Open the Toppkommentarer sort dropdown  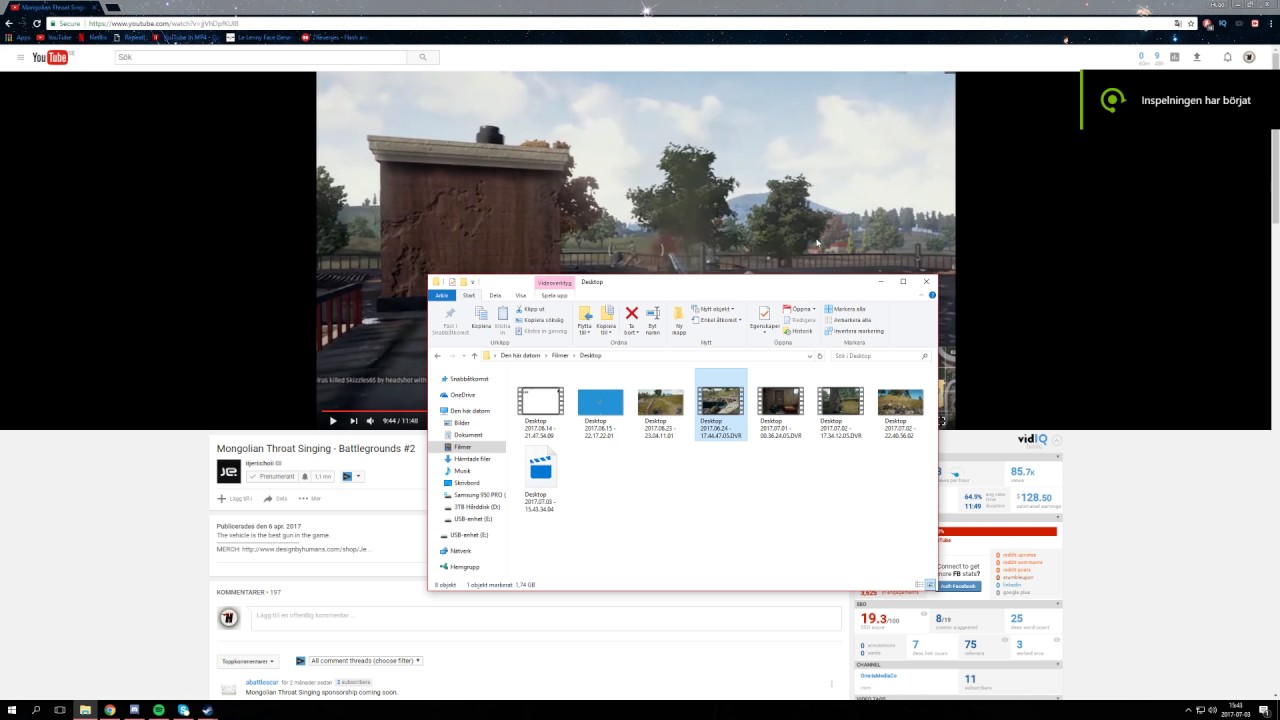(247, 661)
